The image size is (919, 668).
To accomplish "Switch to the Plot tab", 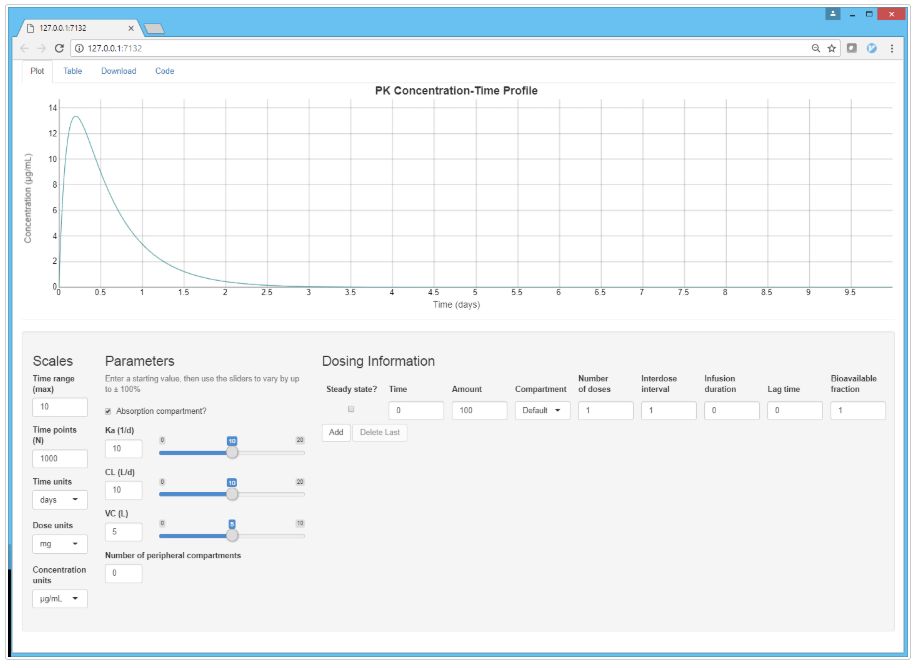I will [x=37, y=71].
